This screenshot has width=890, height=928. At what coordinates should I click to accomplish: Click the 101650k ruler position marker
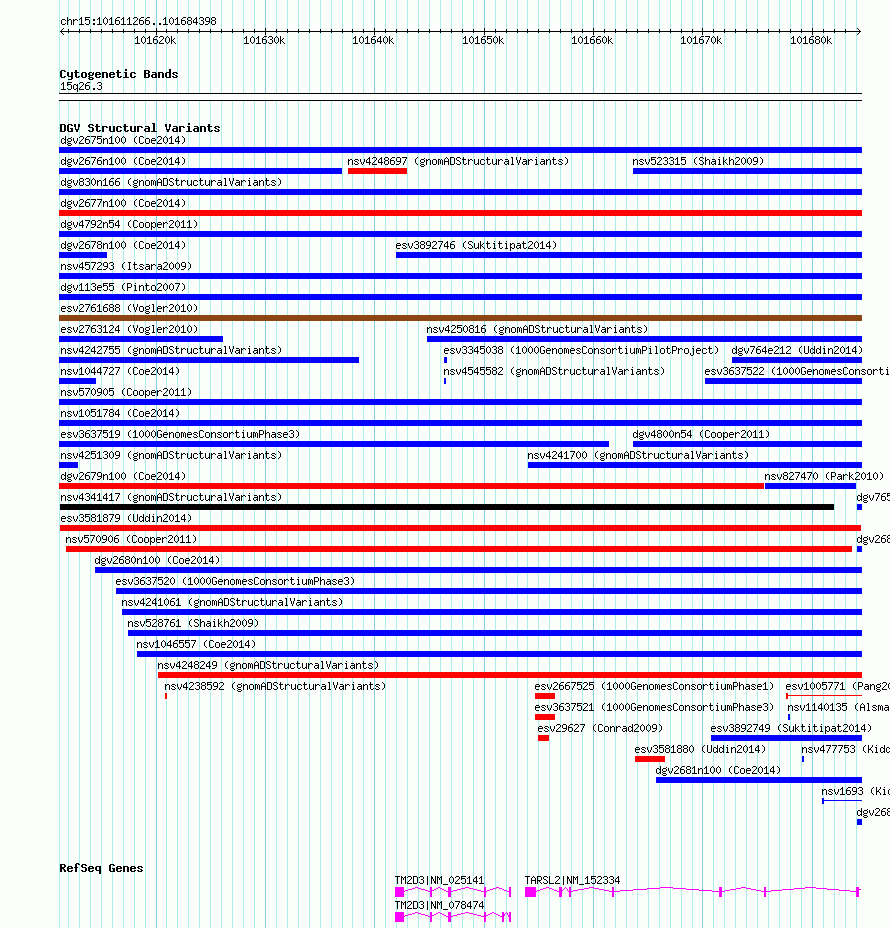[x=483, y=40]
